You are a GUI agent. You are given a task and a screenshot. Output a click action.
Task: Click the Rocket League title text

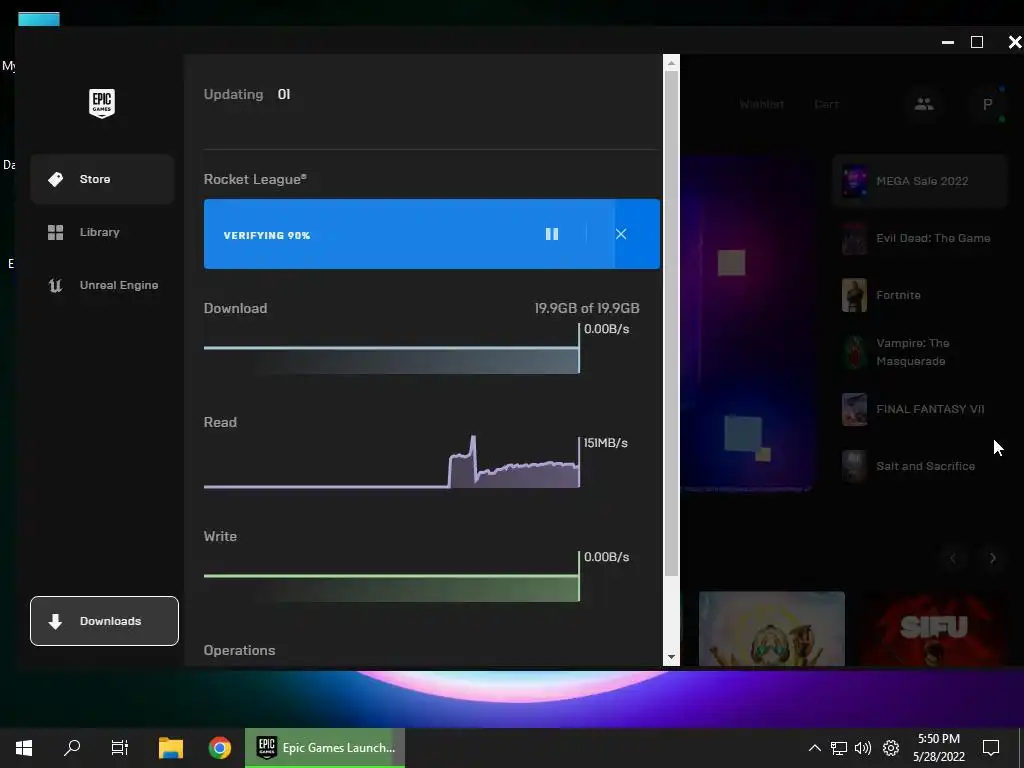(255, 179)
